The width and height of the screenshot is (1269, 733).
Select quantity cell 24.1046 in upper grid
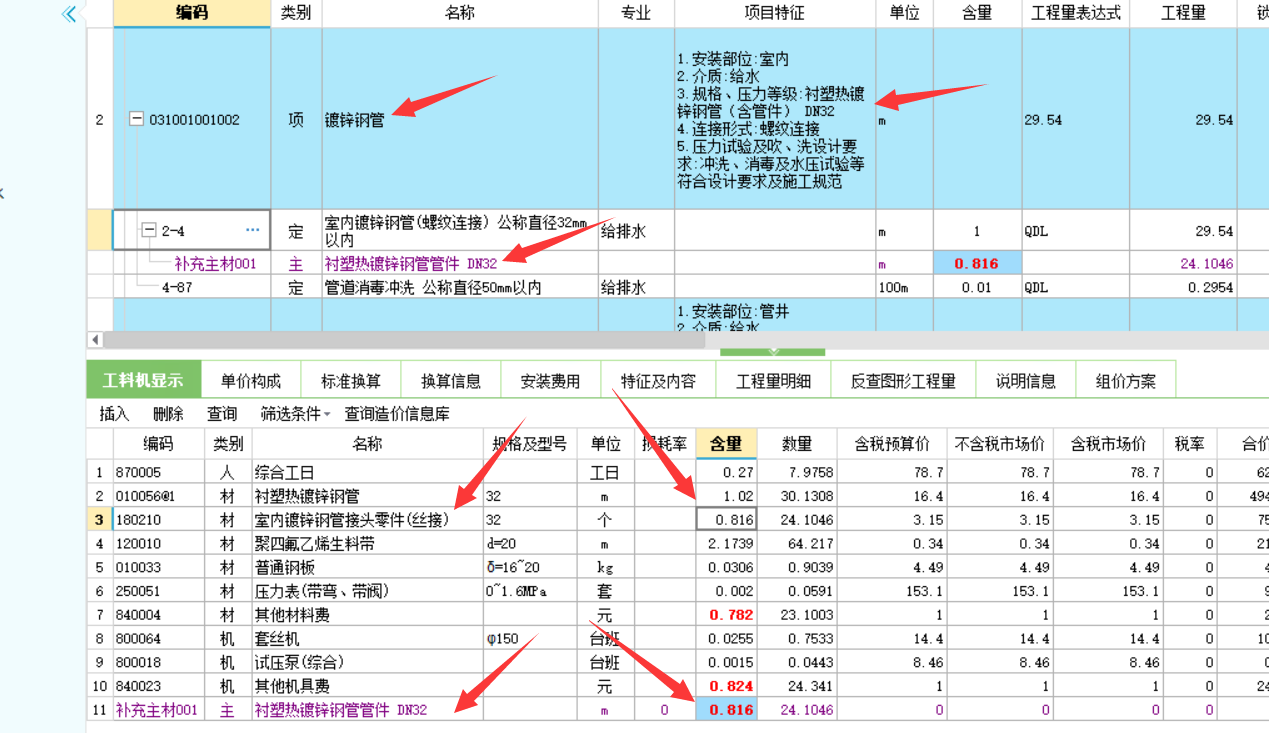(1184, 264)
